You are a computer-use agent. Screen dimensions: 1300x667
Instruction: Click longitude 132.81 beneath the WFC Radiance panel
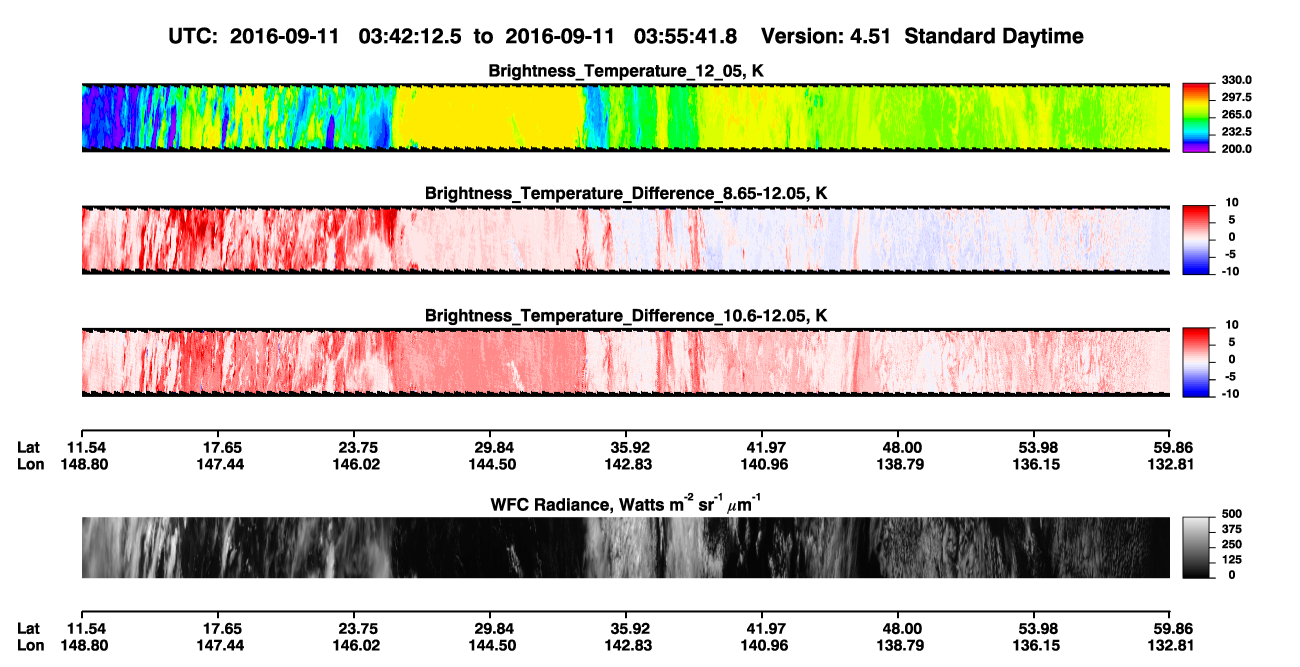[1173, 645]
